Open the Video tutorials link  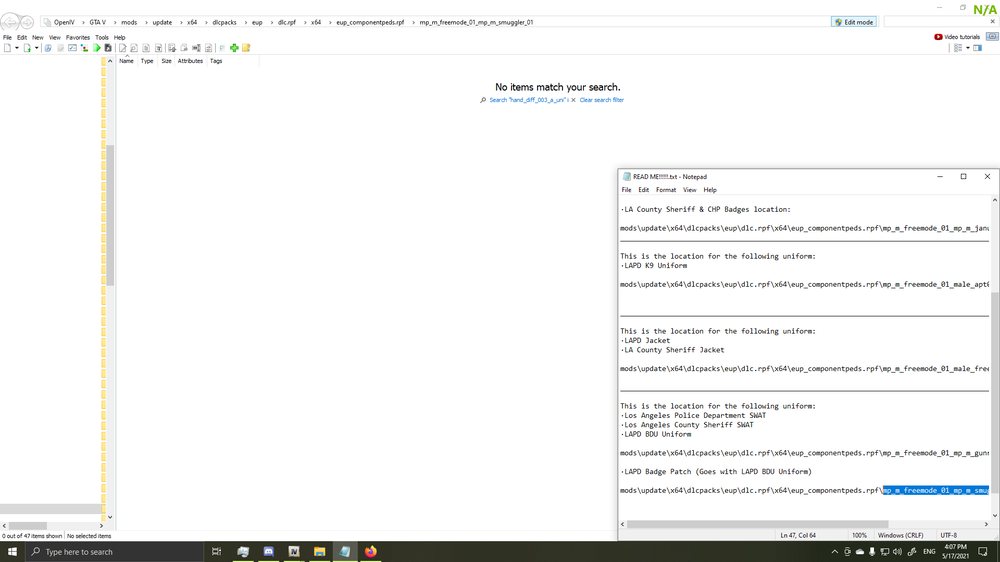[957, 37]
